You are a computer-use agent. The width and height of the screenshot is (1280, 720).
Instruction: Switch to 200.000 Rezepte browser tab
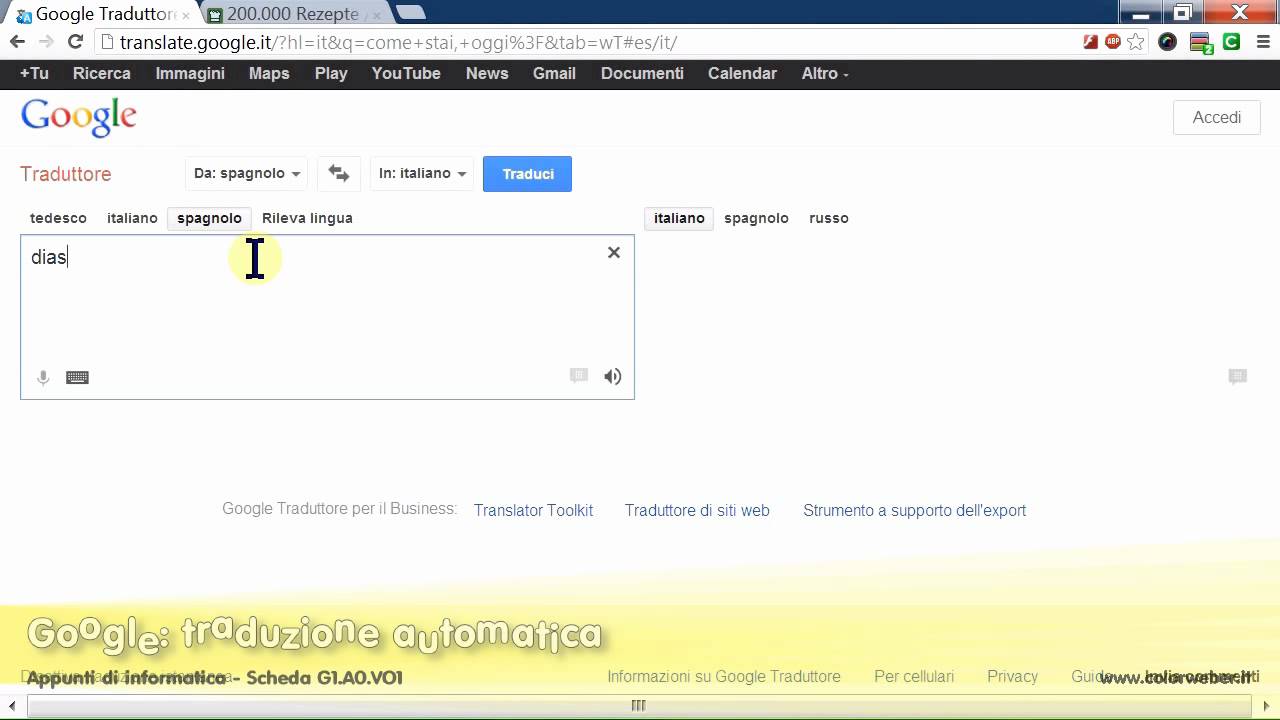292,14
